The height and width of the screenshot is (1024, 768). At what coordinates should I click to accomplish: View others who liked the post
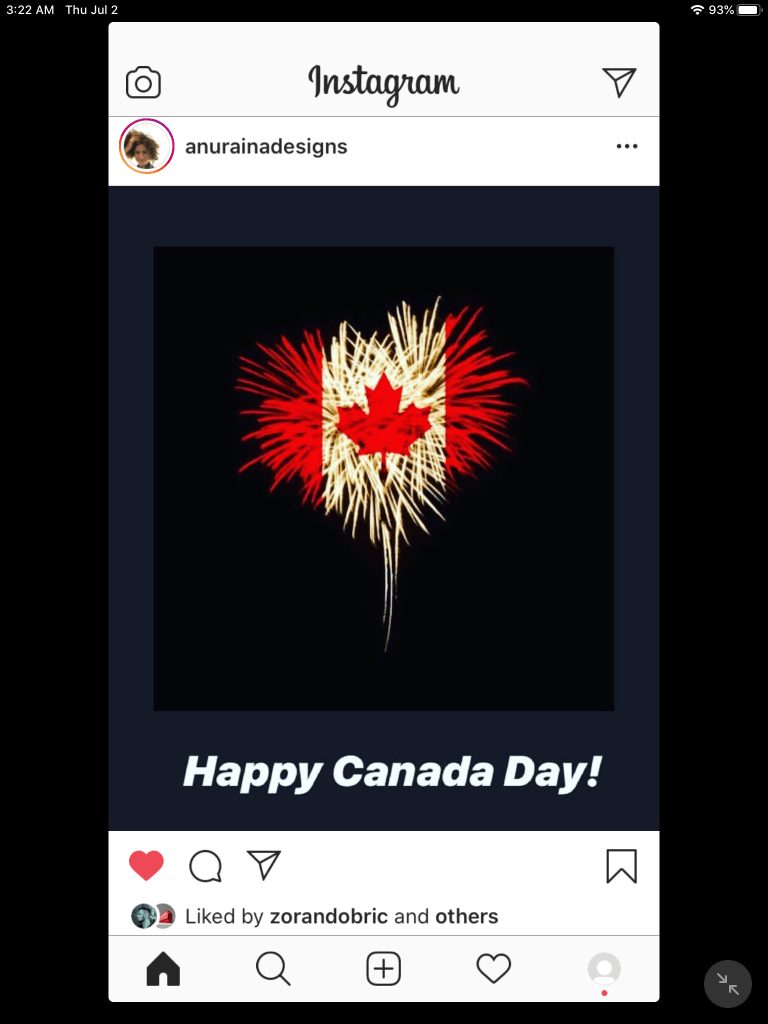pyautogui.click(x=467, y=916)
